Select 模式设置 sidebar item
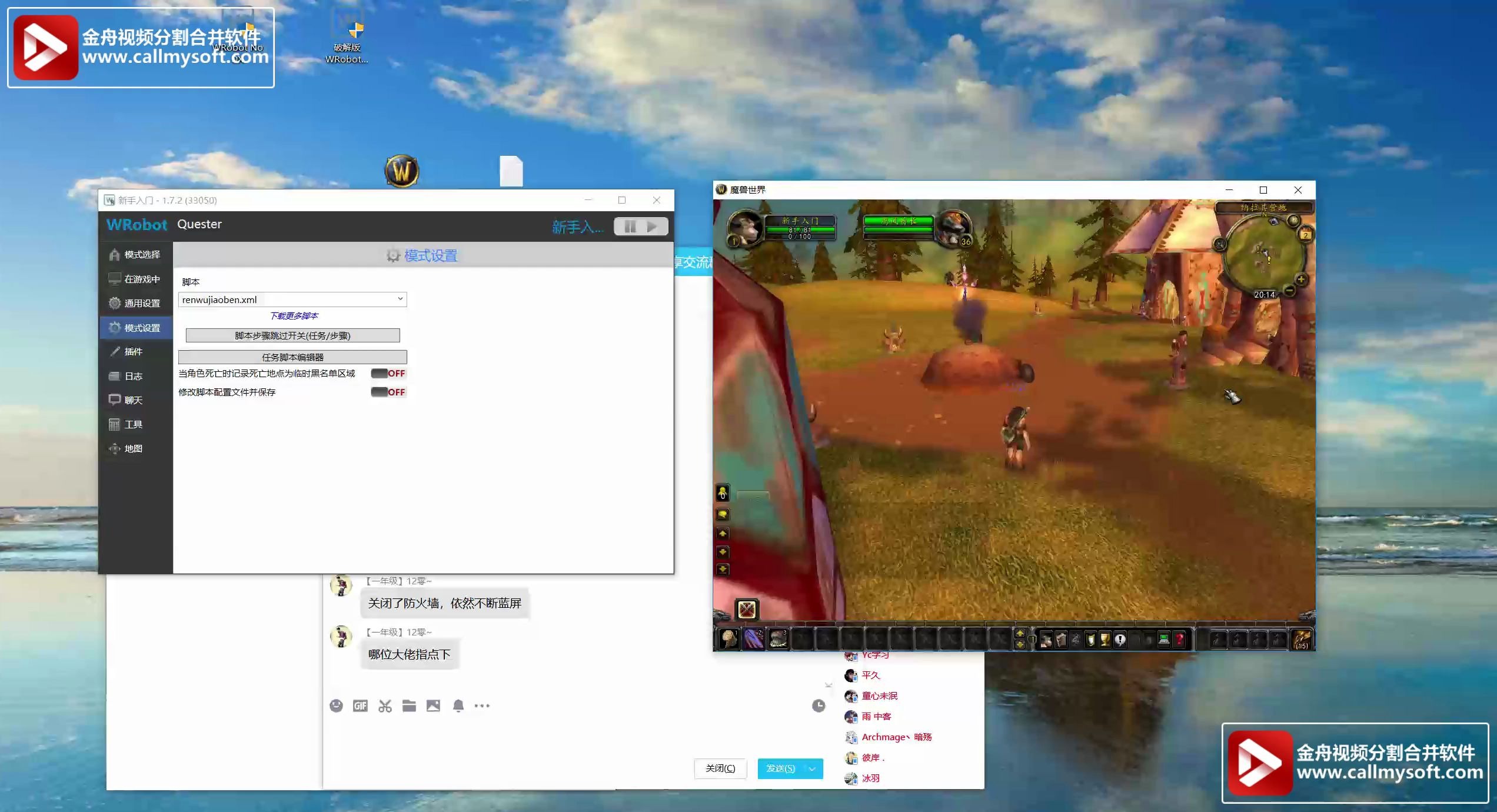 (135, 328)
